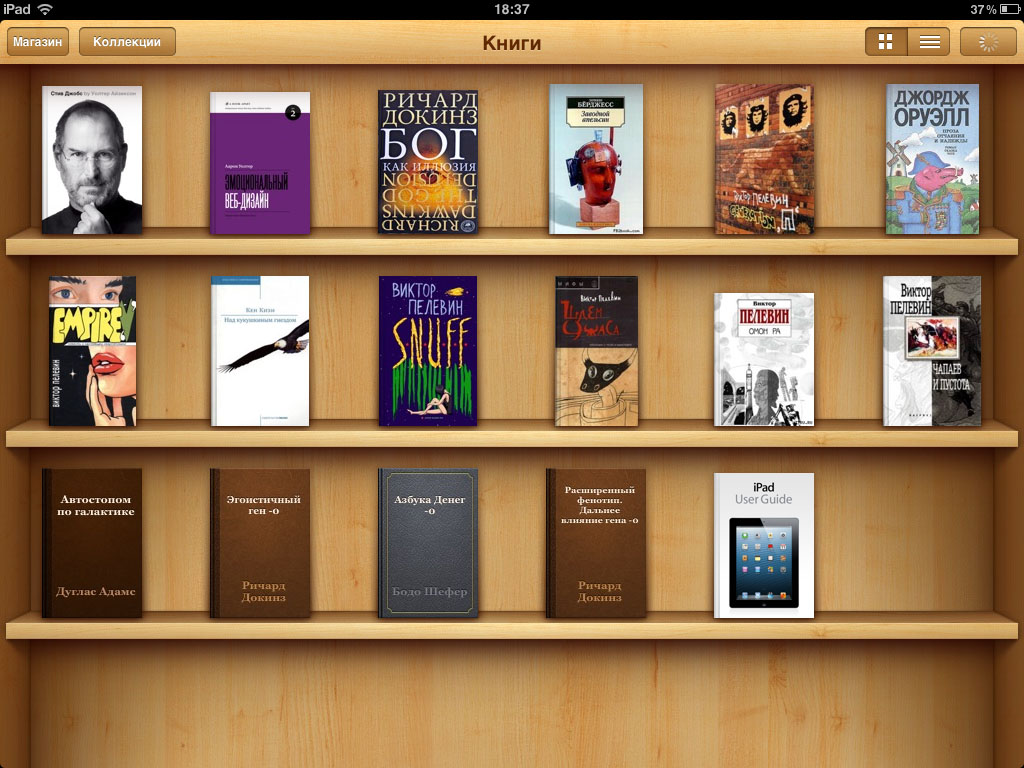The image size is (1024, 768).
Task: Open Pelevin's SNUFF book
Action: (x=428, y=351)
